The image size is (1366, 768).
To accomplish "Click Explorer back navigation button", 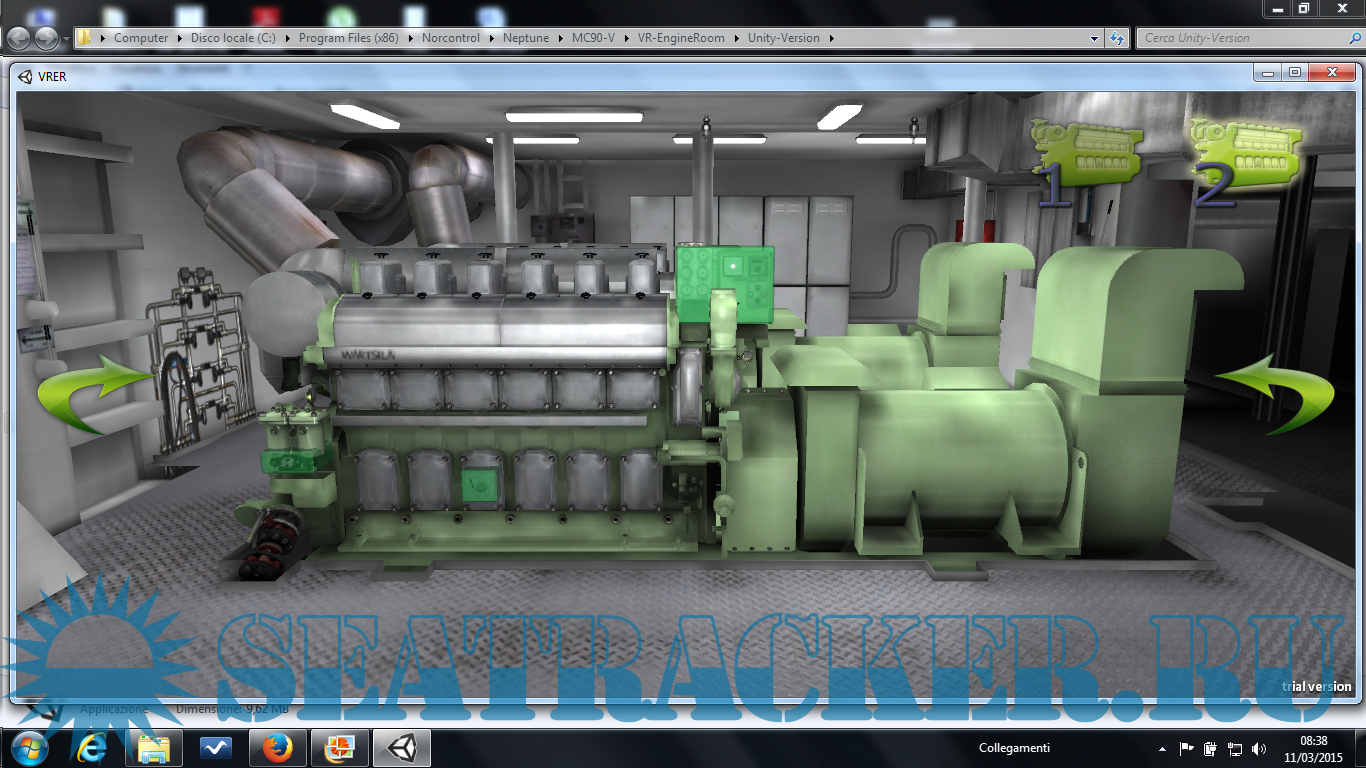I will coord(20,38).
